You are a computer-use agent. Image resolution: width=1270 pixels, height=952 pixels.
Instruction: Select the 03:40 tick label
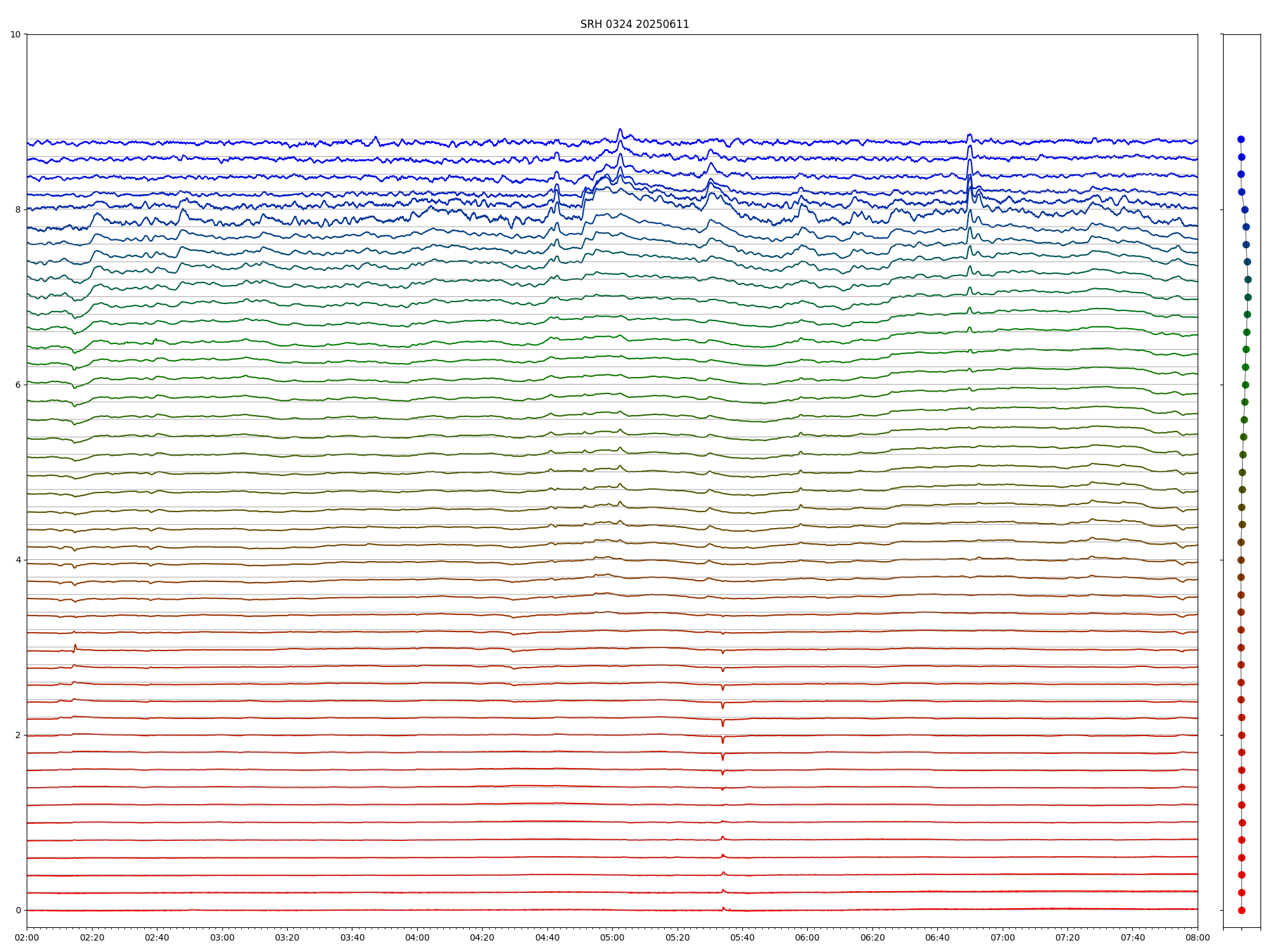tap(352, 937)
